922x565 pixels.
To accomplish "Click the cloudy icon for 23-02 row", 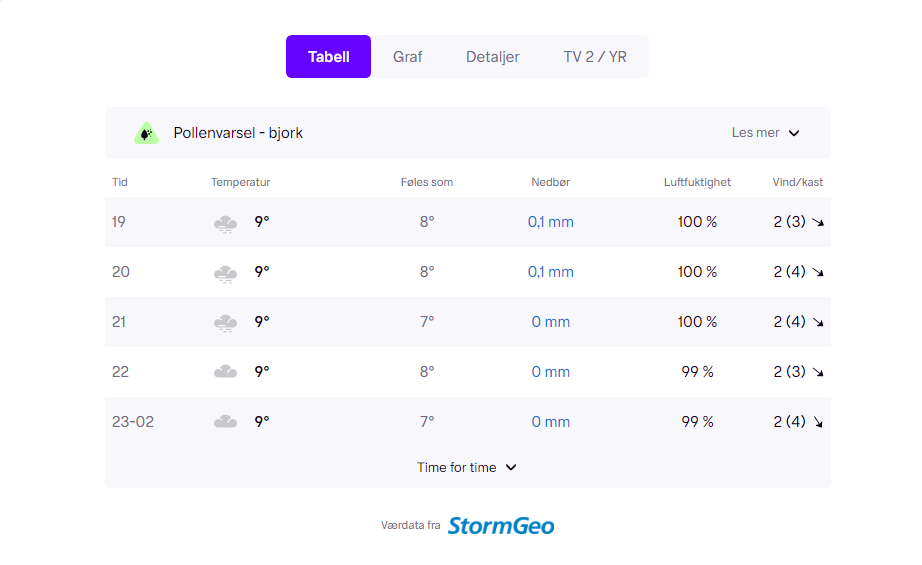I will 225,422.
